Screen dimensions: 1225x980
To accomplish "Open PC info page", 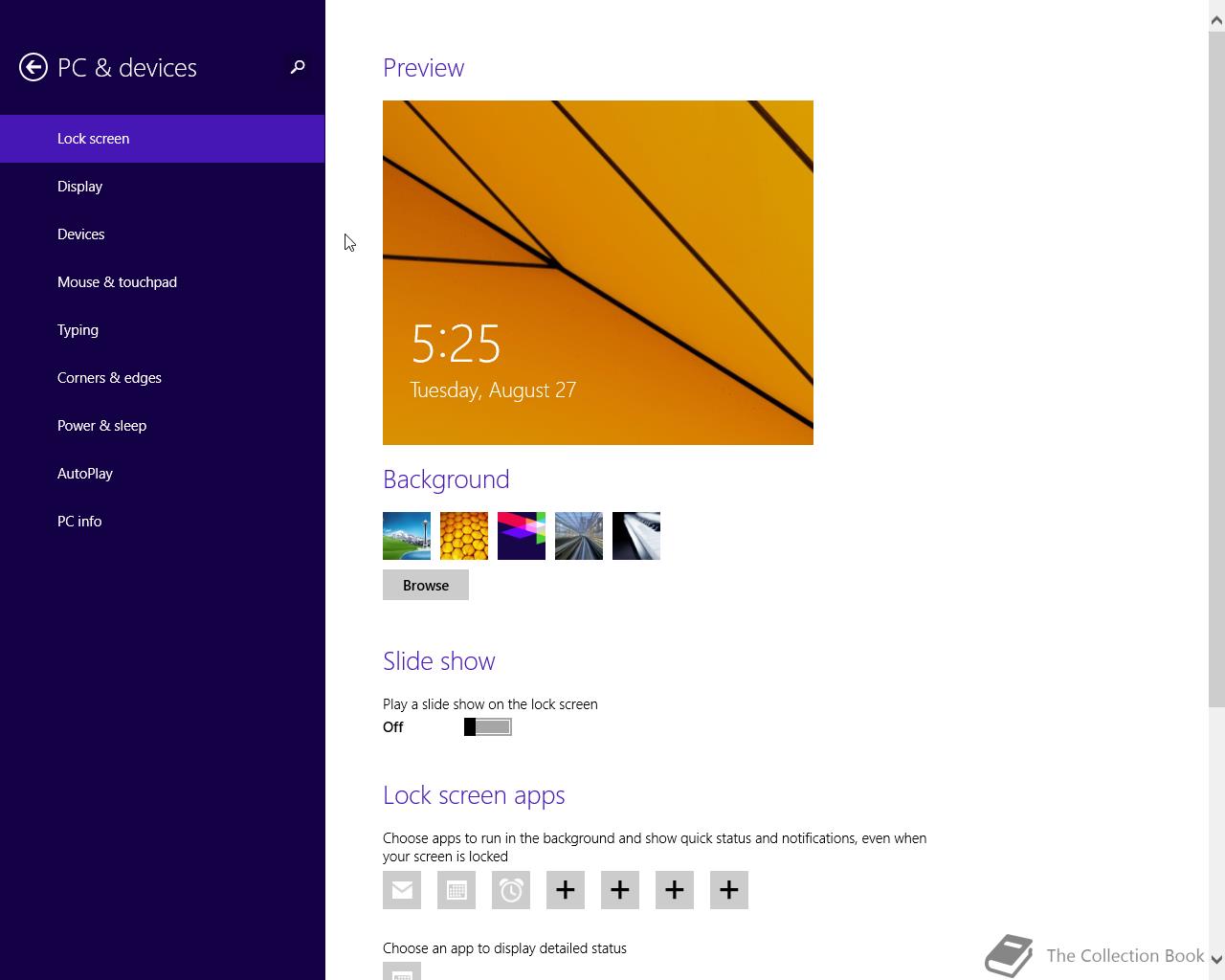I will pyautogui.click(x=163, y=522).
